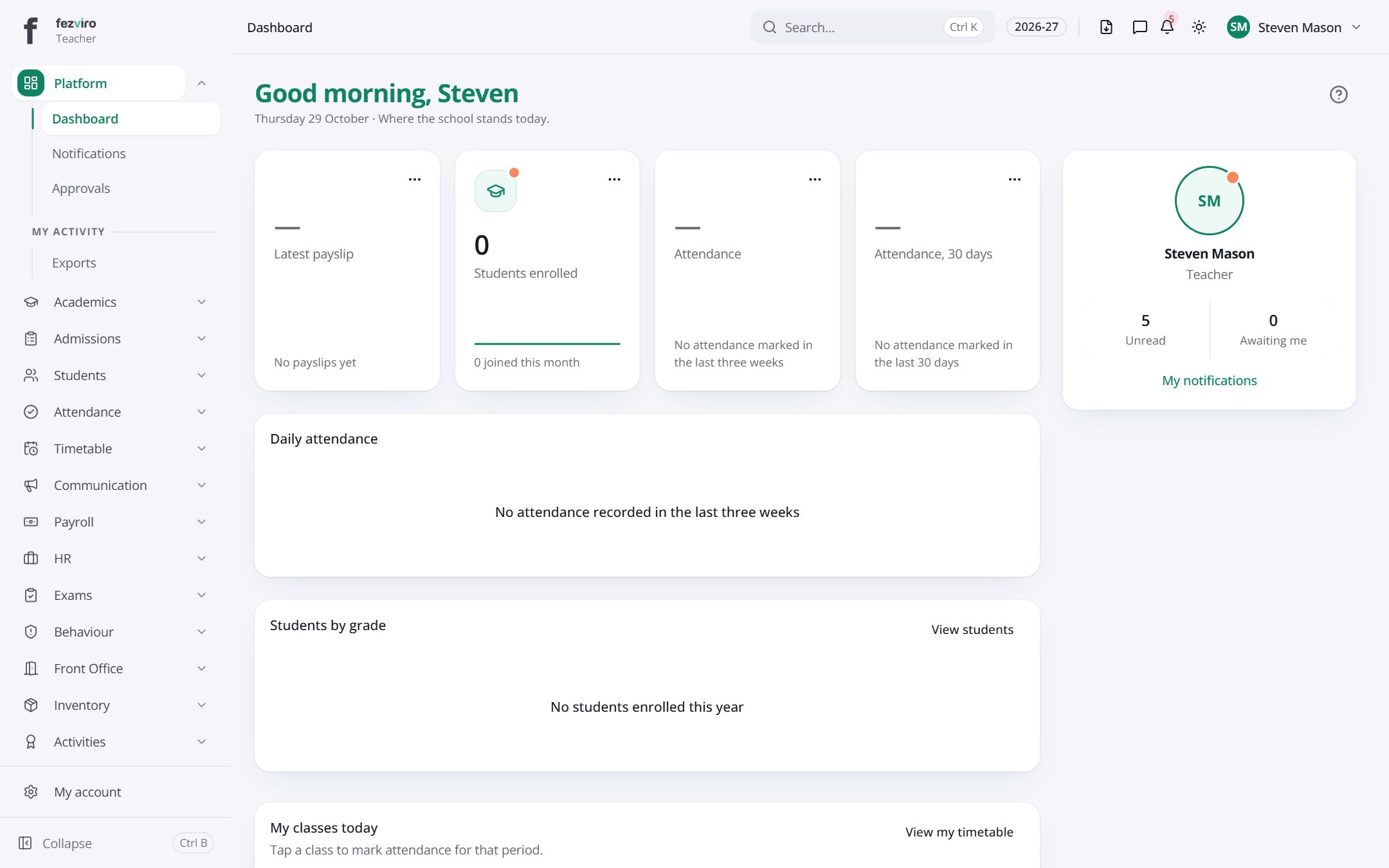Click the Admissions clipboard icon

(x=31, y=339)
